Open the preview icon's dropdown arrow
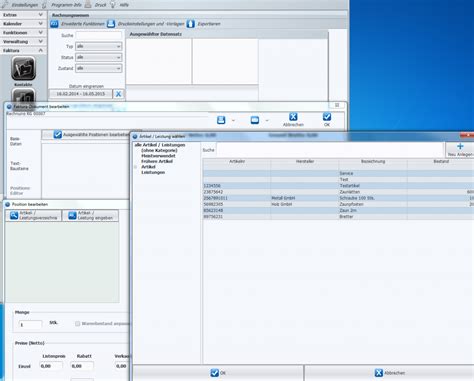 tap(267, 120)
